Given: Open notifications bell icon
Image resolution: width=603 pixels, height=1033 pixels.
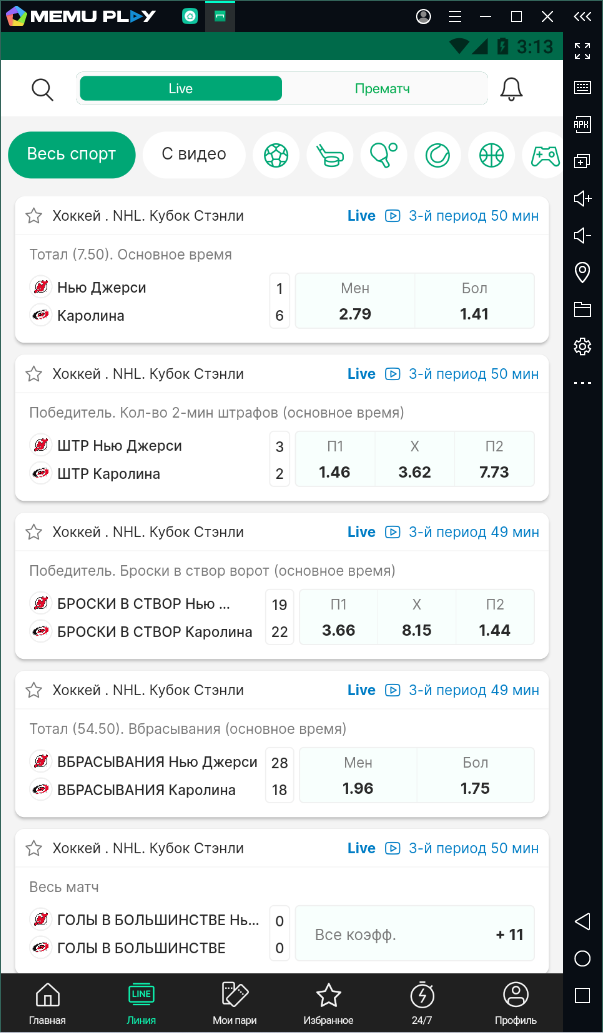Looking at the screenshot, I should coord(512,89).
